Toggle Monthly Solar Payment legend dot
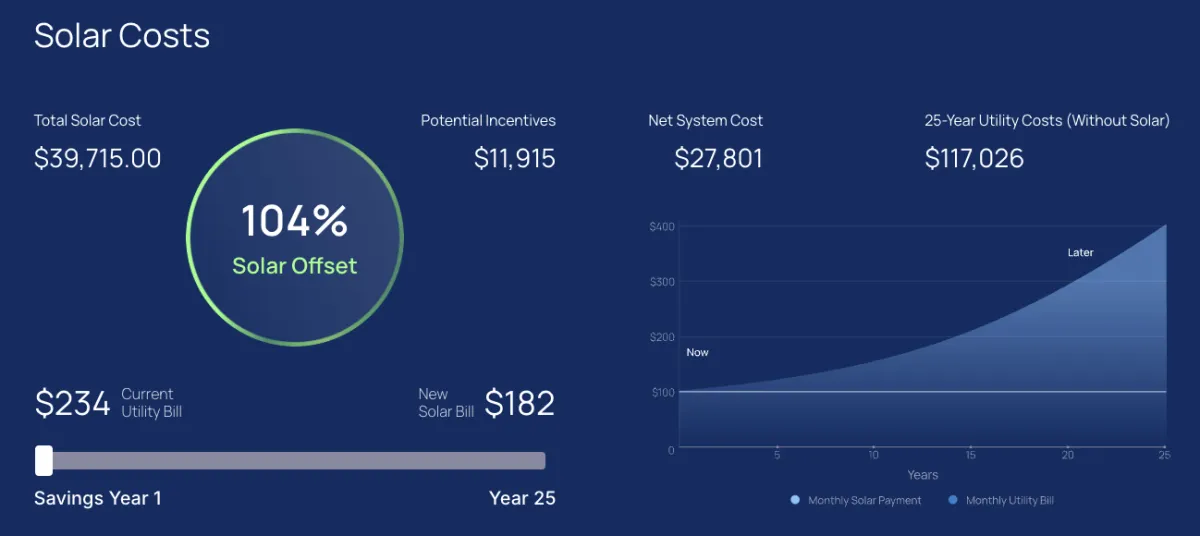 pos(795,500)
